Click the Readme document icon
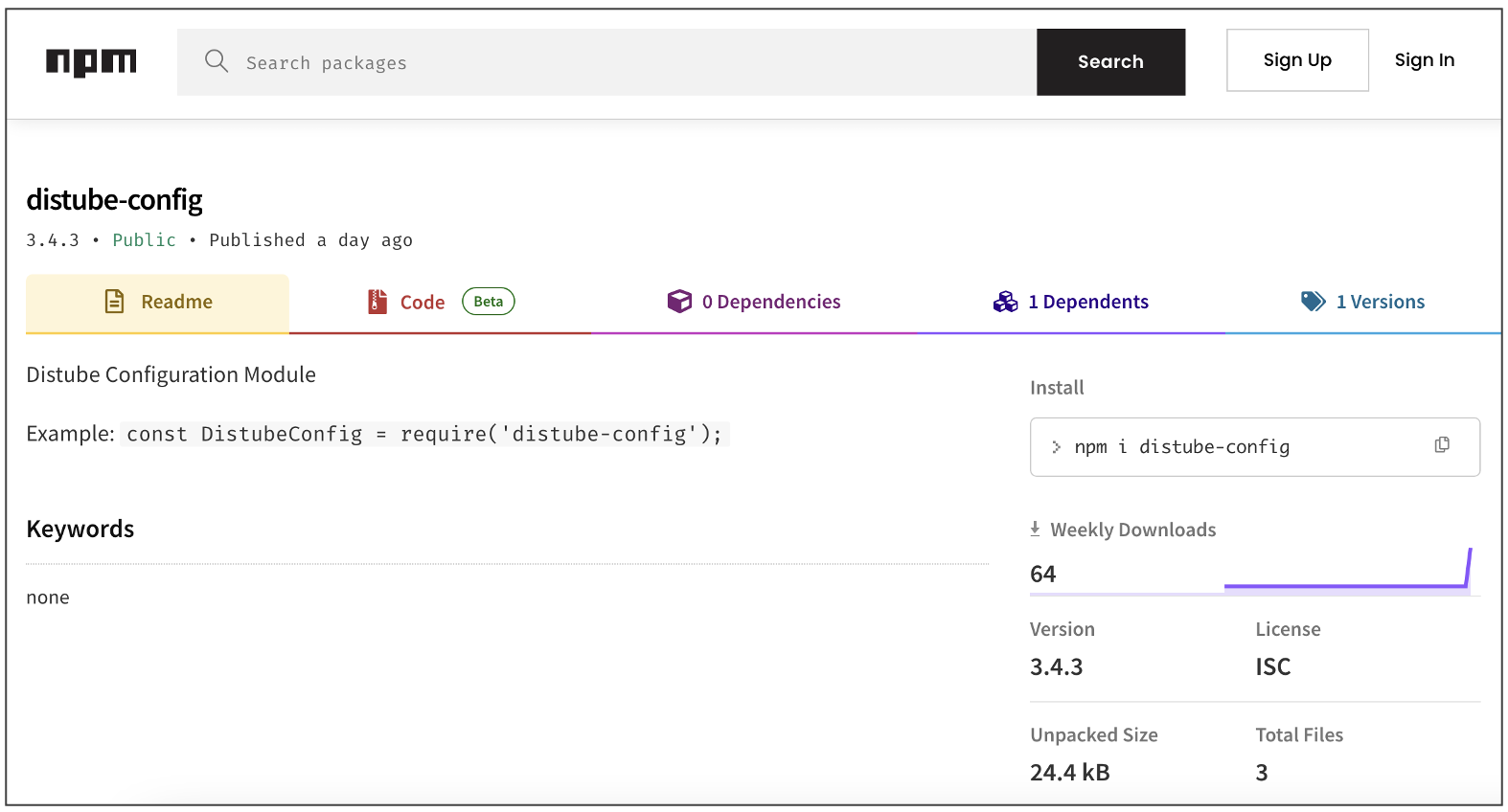Viewport: 1508px width, 812px height. pos(114,302)
